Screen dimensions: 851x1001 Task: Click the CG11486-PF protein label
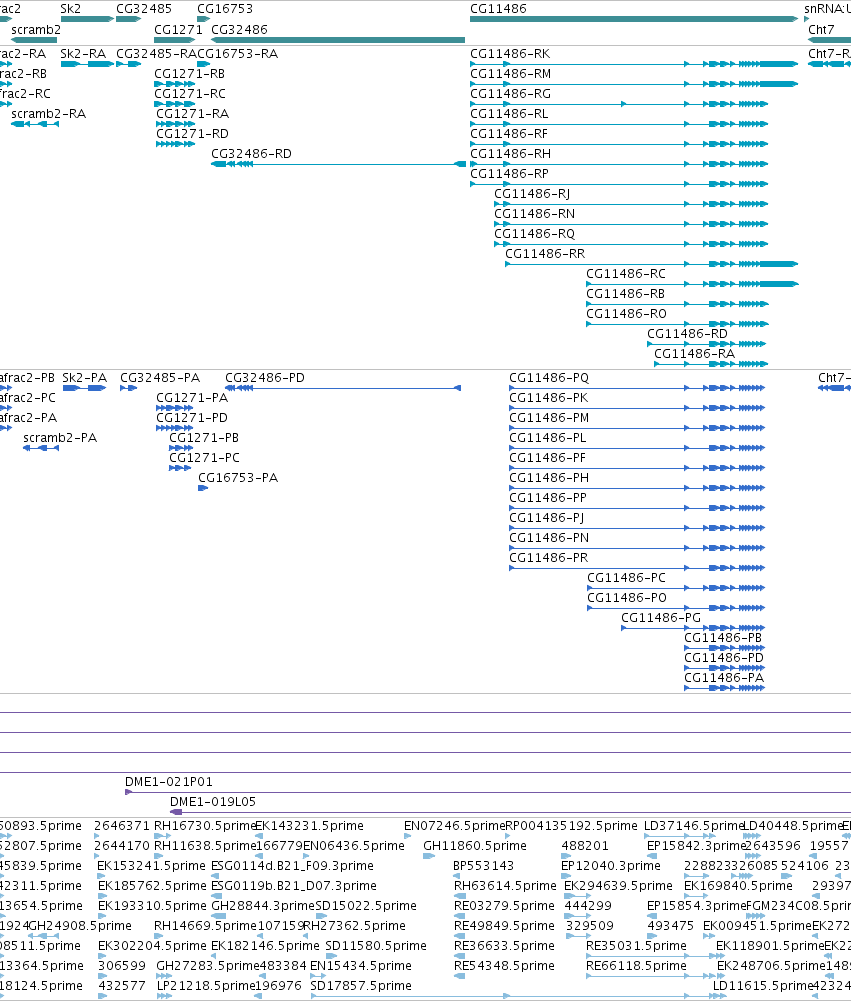coord(547,458)
